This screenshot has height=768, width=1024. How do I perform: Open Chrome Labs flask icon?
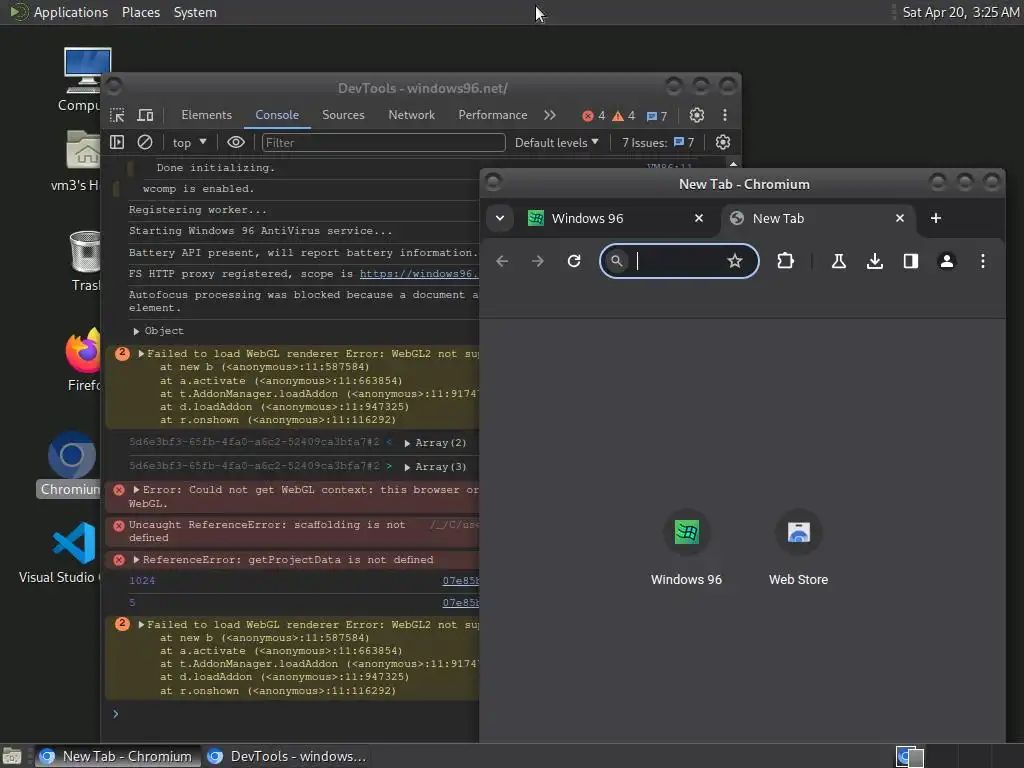(839, 261)
